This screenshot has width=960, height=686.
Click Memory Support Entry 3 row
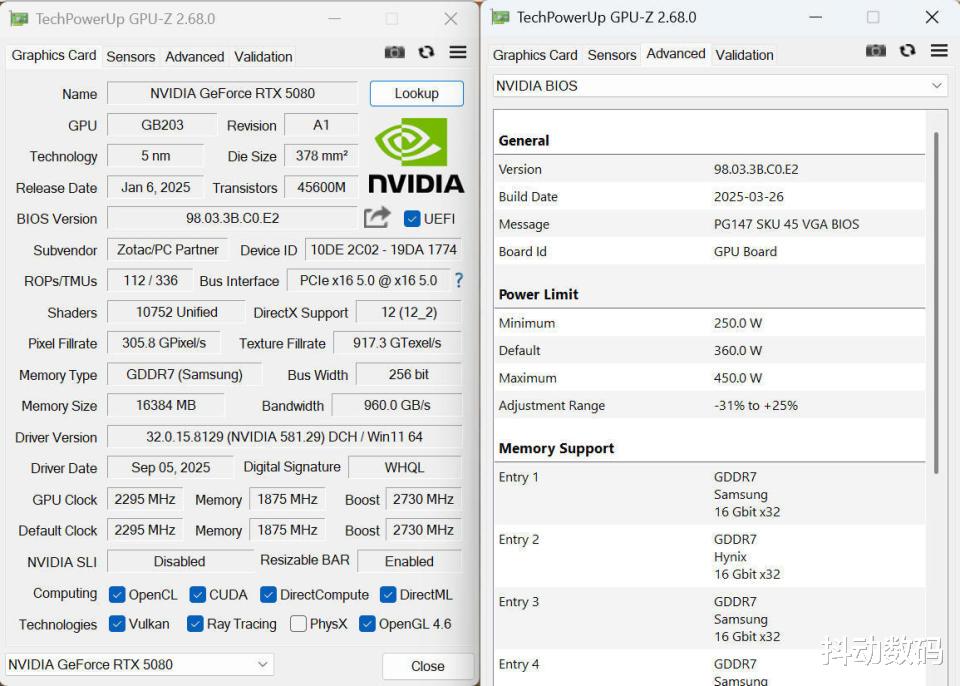pyautogui.click(x=710, y=619)
